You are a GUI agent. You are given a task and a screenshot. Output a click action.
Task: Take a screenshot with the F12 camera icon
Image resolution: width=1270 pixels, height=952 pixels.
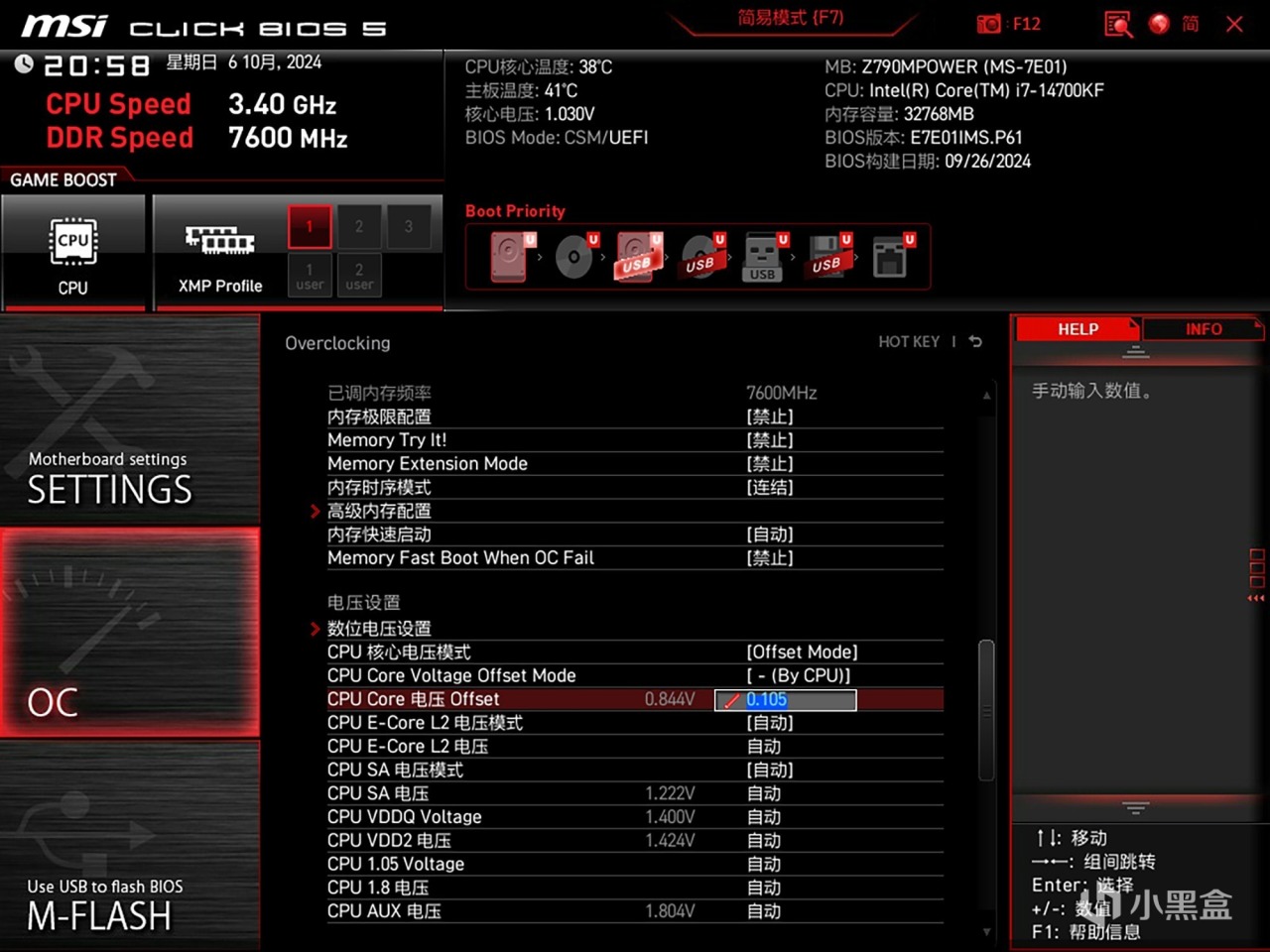(989, 24)
